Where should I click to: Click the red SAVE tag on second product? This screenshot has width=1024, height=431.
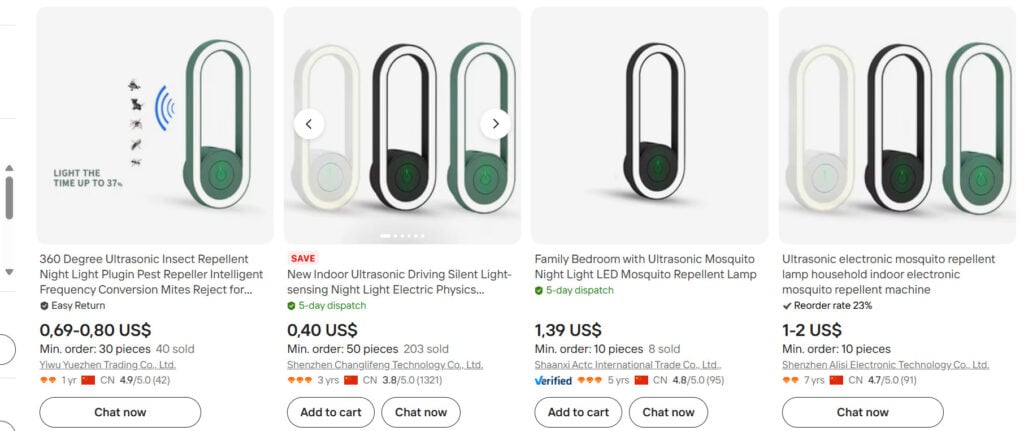pyautogui.click(x=302, y=258)
